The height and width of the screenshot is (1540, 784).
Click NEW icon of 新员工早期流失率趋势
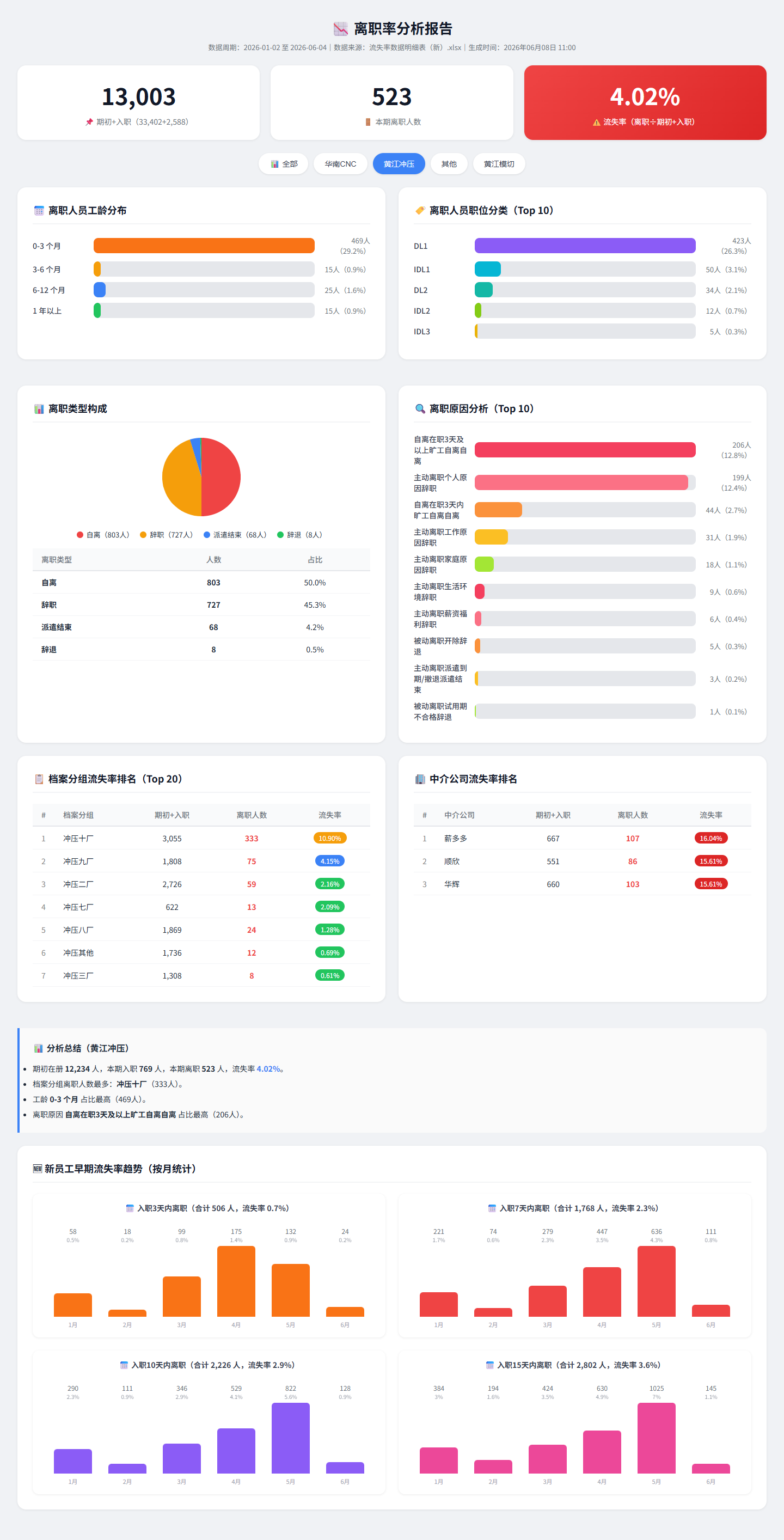click(x=38, y=1169)
